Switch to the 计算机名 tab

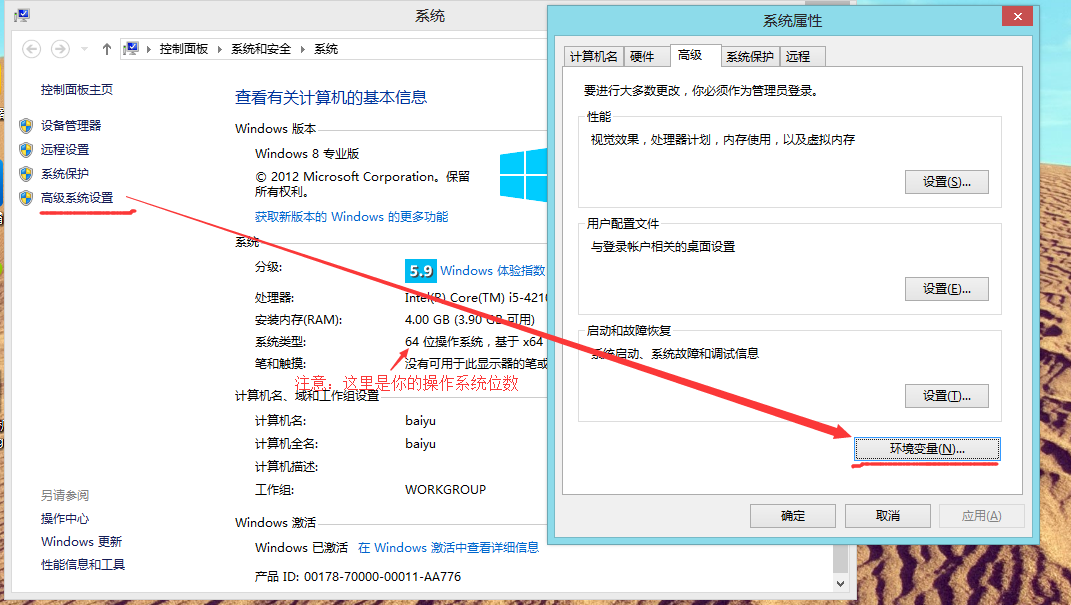pos(594,57)
